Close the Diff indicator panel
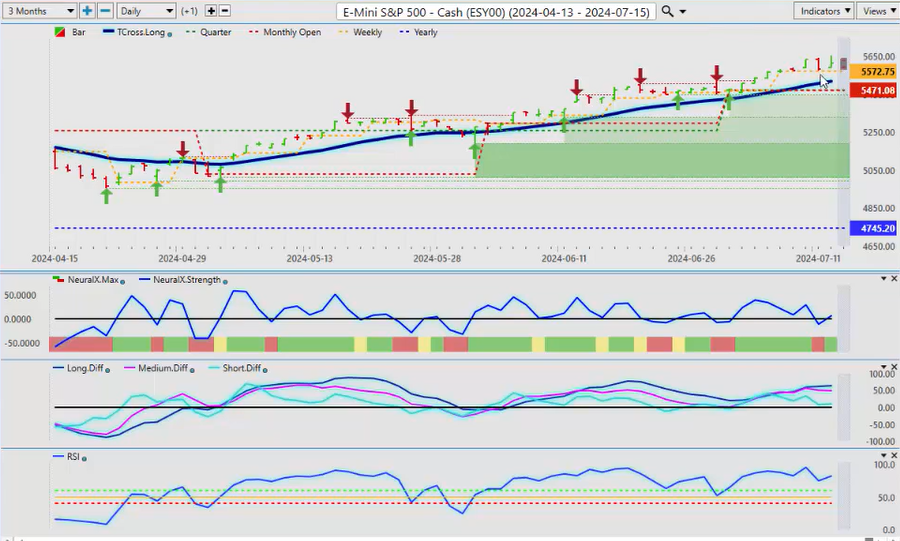 (x=894, y=367)
